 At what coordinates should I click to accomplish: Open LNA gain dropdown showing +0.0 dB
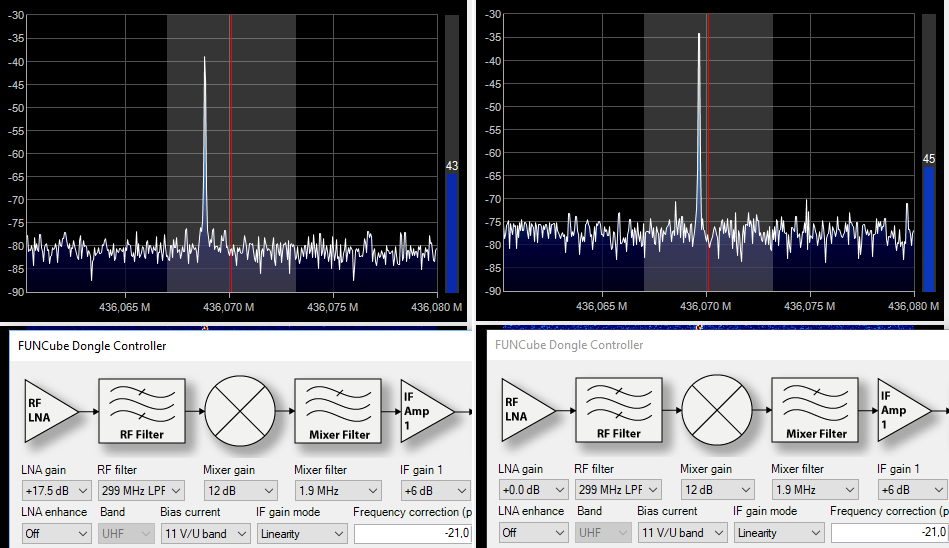533,489
